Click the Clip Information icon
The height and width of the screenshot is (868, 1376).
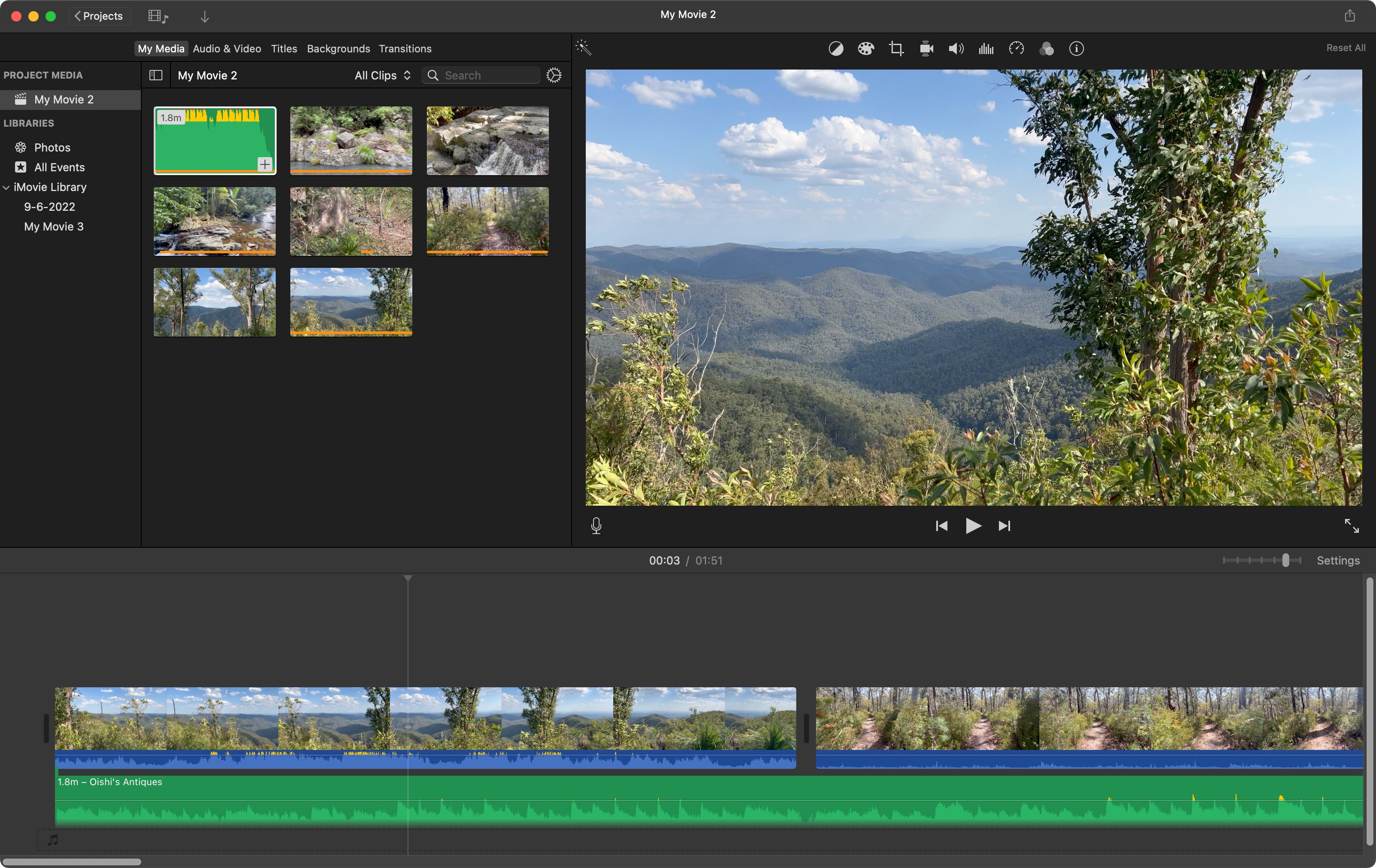pyautogui.click(x=1076, y=48)
